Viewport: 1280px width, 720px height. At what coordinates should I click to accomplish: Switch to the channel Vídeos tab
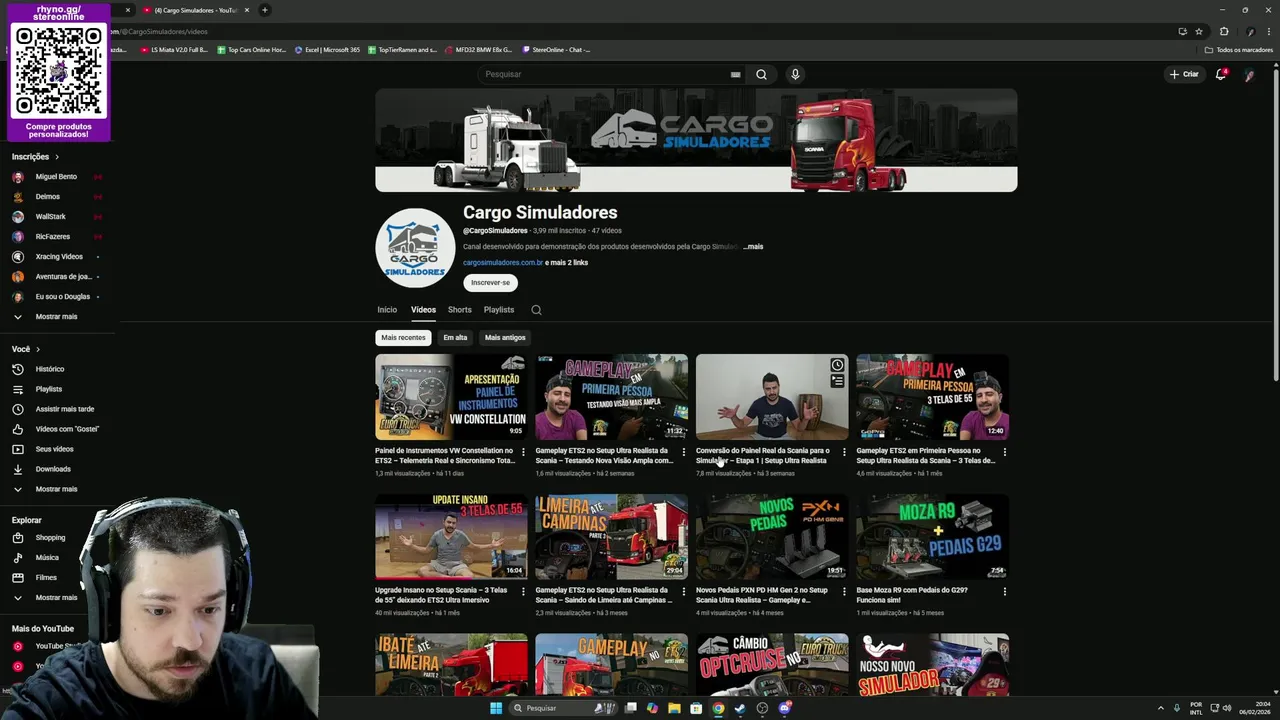pos(423,310)
